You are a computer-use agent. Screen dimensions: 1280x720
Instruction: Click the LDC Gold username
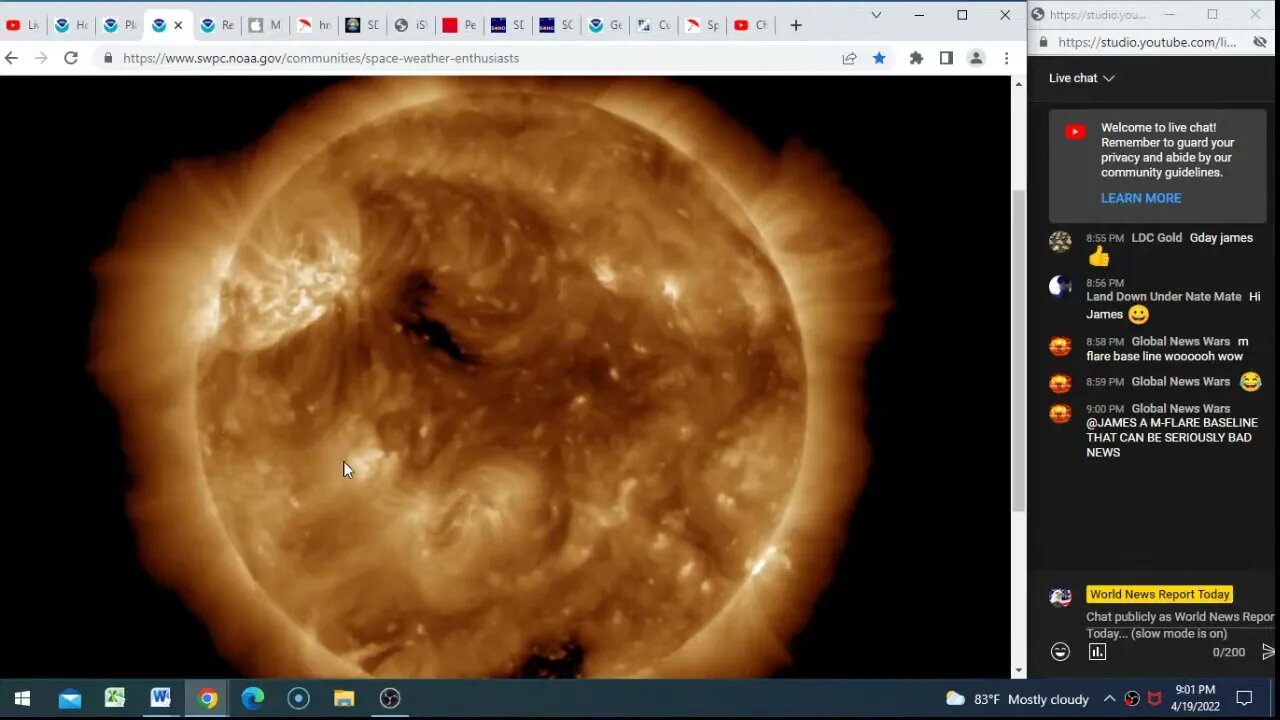(1156, 238)
